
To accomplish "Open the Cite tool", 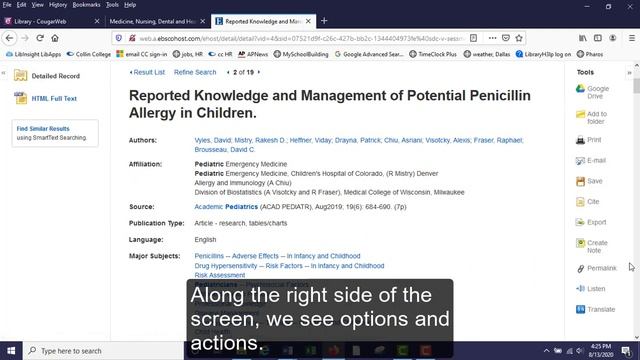I will (x=587, y=202).
